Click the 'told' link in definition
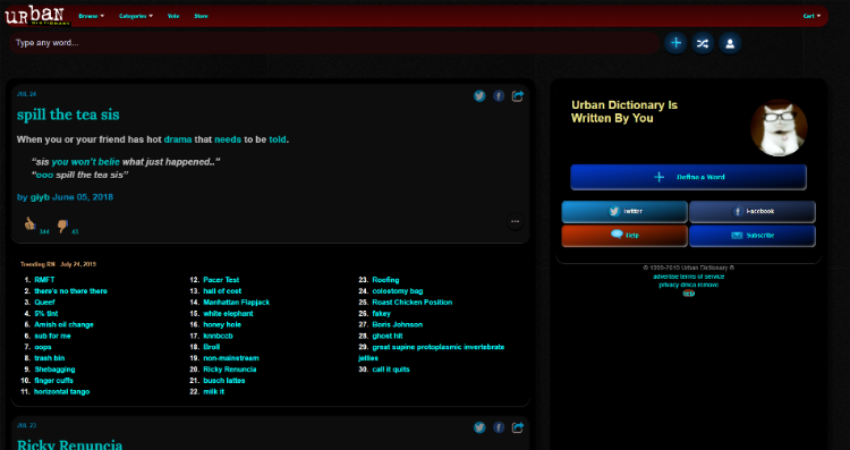 278,139
